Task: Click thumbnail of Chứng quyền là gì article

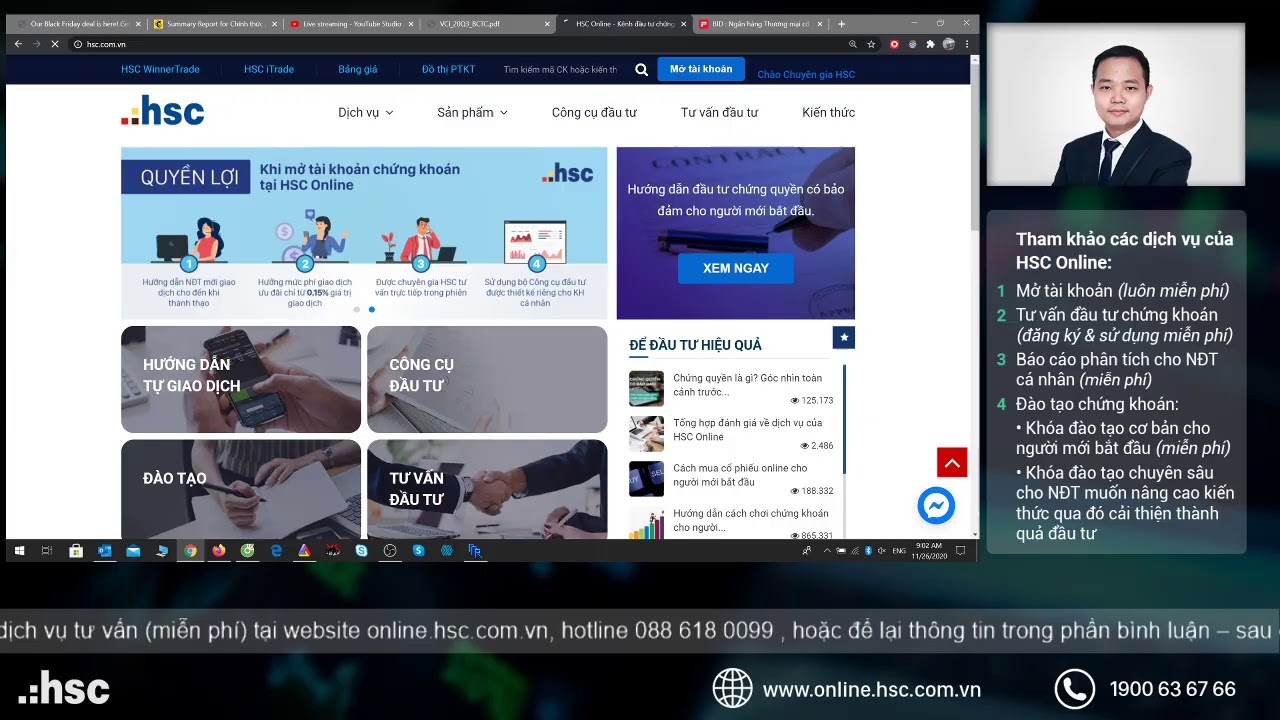Action: coord(646,388)
